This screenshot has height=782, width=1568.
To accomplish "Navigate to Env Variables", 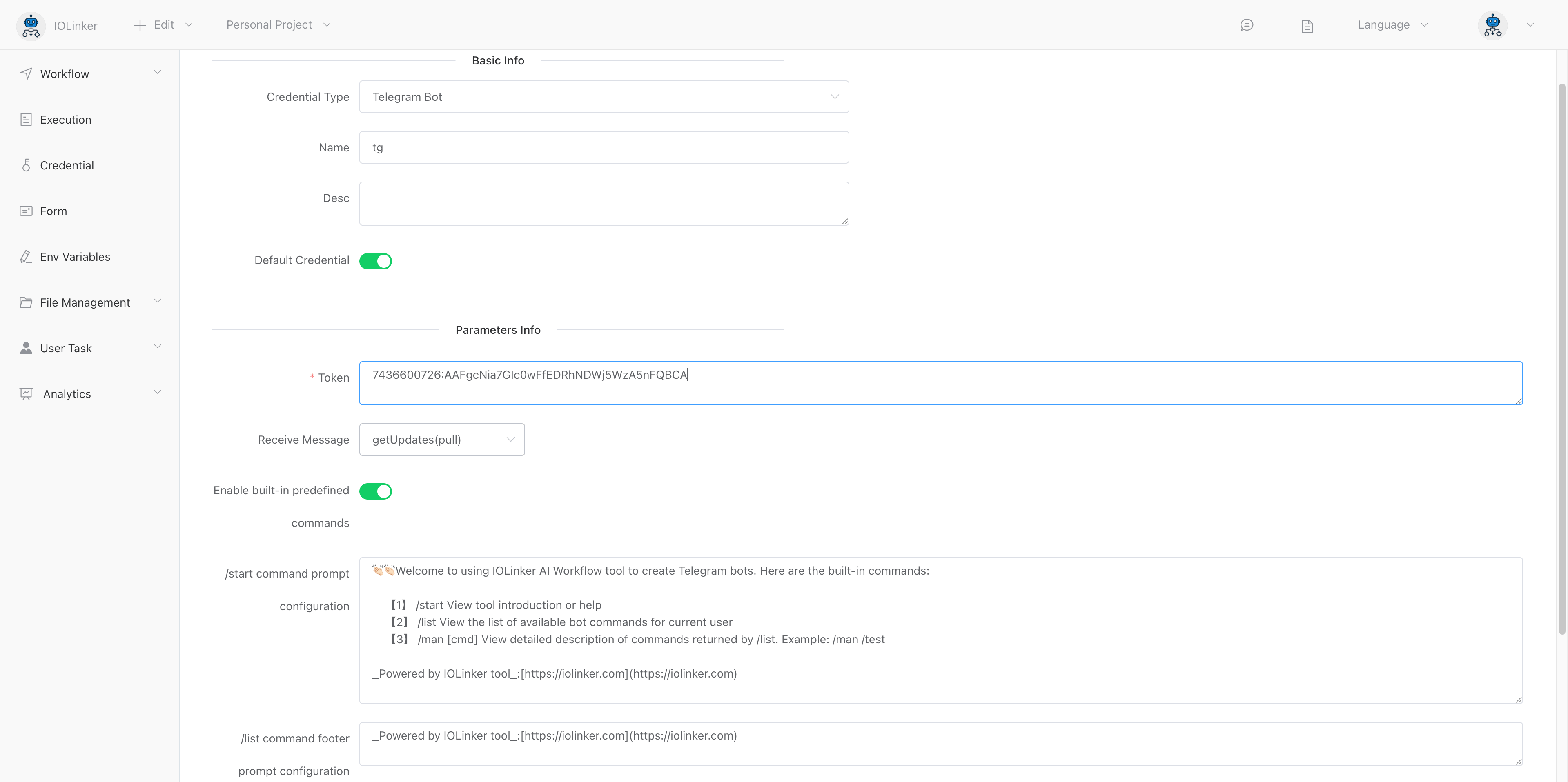I will tap(74, 256).
